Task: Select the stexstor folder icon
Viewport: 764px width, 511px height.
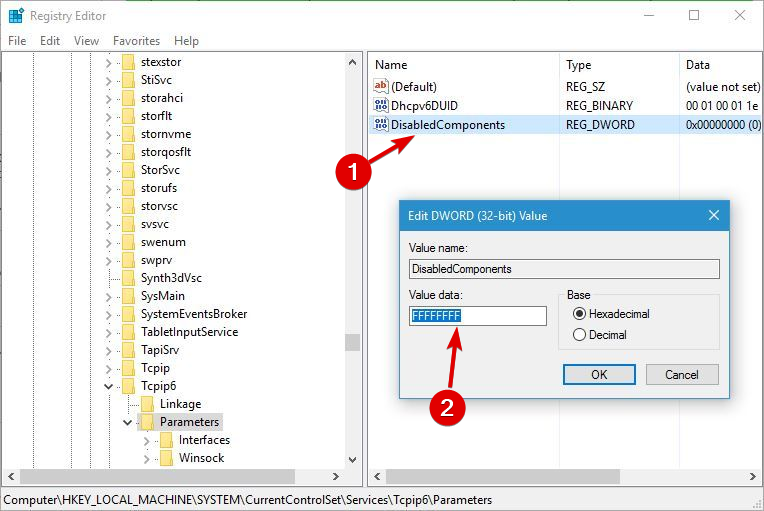Action: tap(128, 62)
